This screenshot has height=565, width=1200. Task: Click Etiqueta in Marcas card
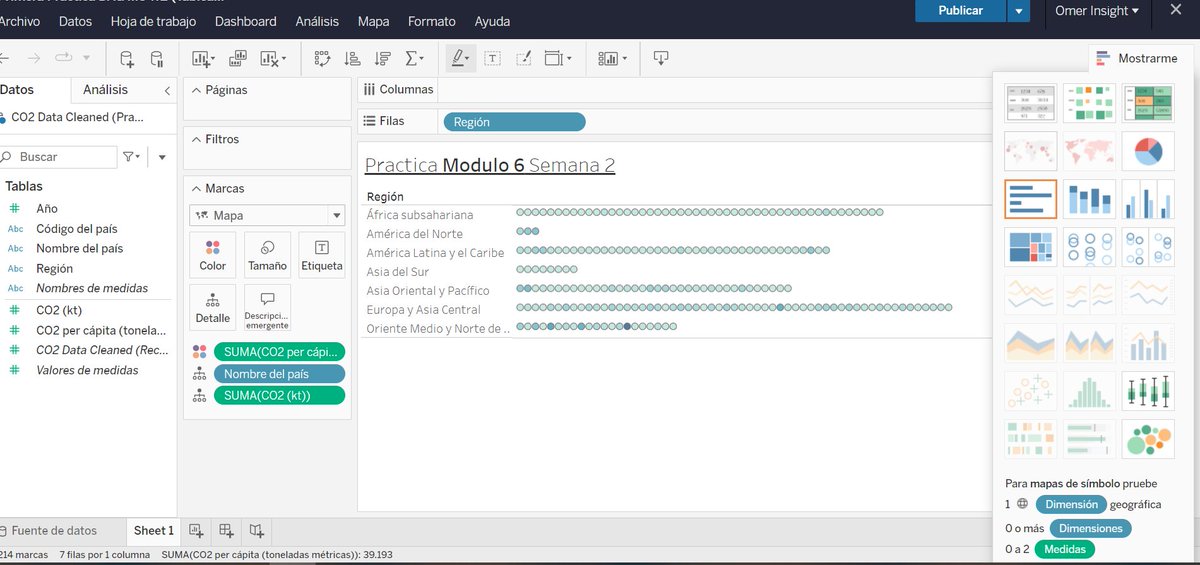[x=322, y=255]
